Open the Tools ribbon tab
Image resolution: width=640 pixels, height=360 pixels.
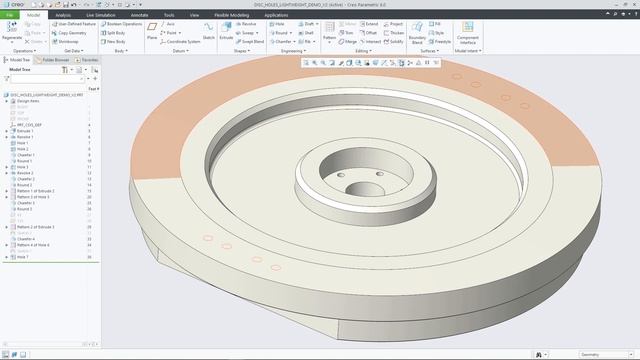169,15
